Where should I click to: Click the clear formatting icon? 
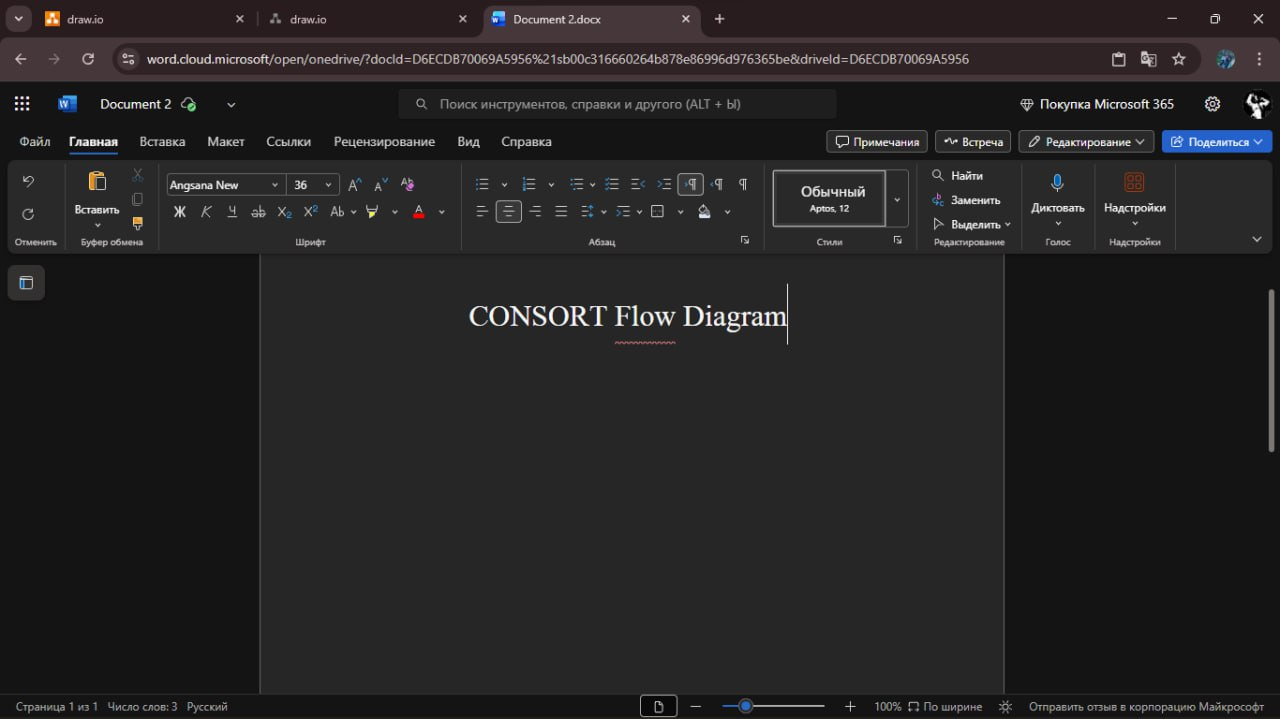[x=407, y=184]
